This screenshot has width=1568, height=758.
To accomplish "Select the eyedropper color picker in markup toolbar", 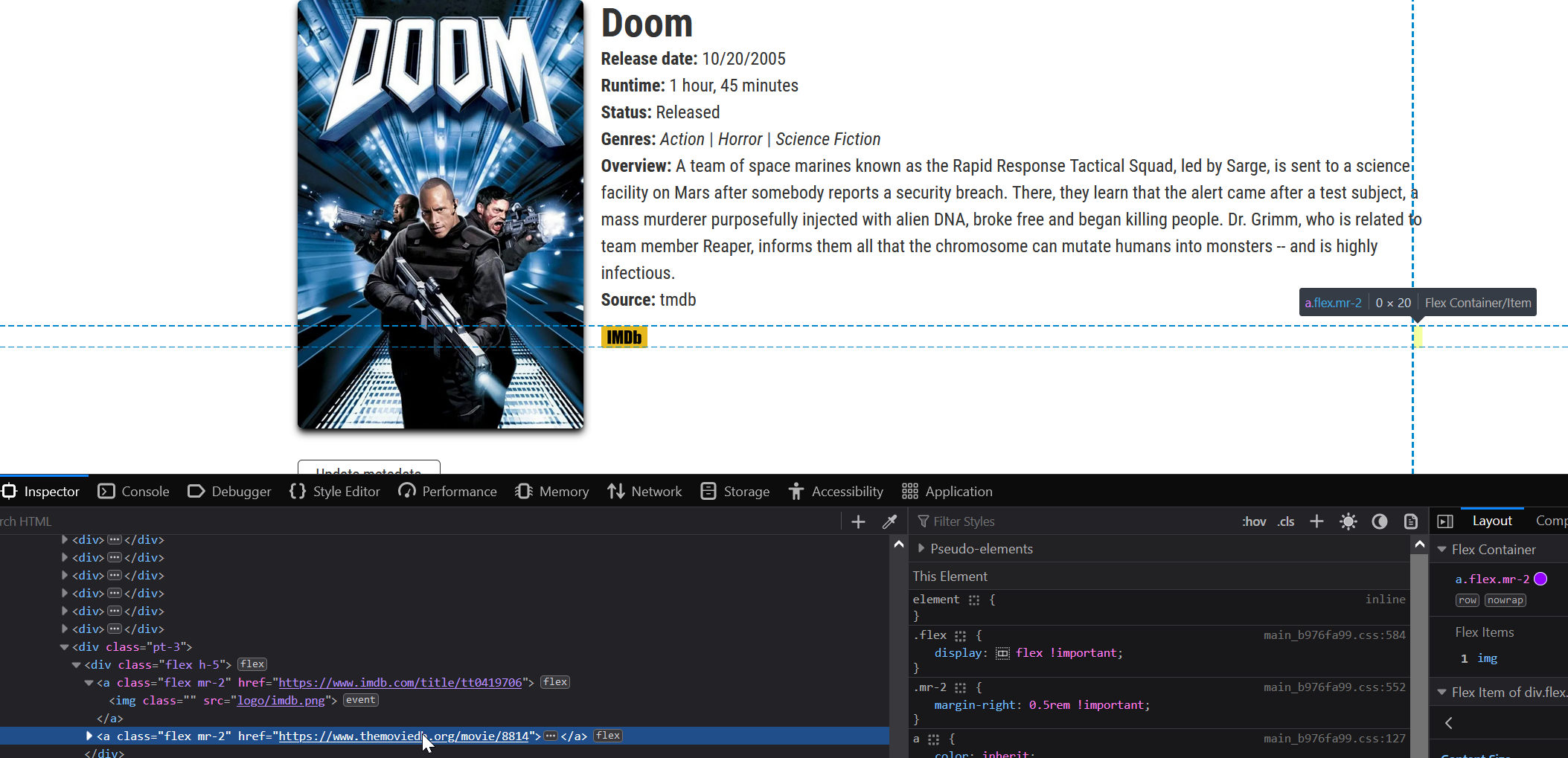I will point(889,521).
